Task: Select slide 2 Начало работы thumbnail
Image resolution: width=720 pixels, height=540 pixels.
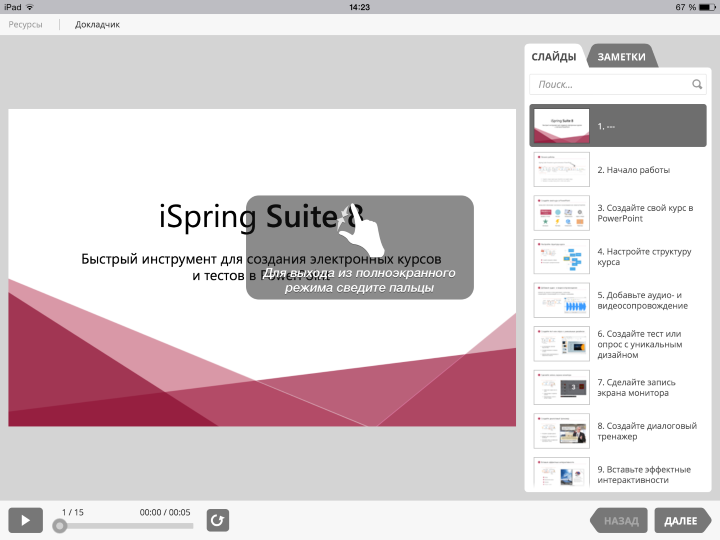Action: coord(562,169)
